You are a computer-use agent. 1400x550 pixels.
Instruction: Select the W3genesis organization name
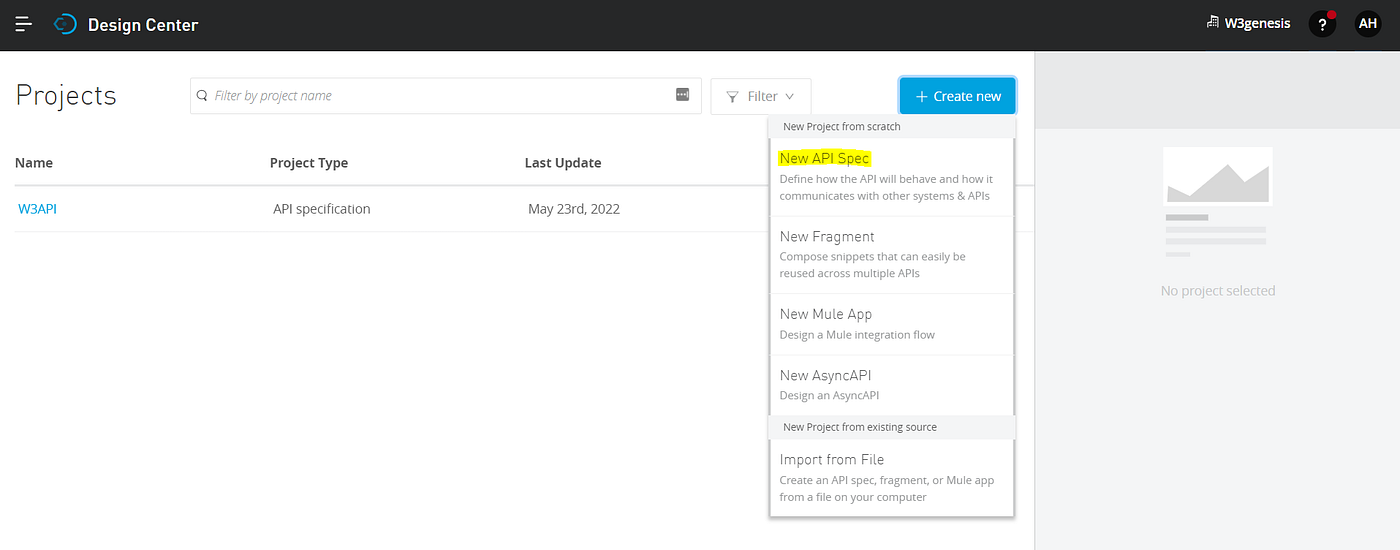click(x=1258, y=24)
